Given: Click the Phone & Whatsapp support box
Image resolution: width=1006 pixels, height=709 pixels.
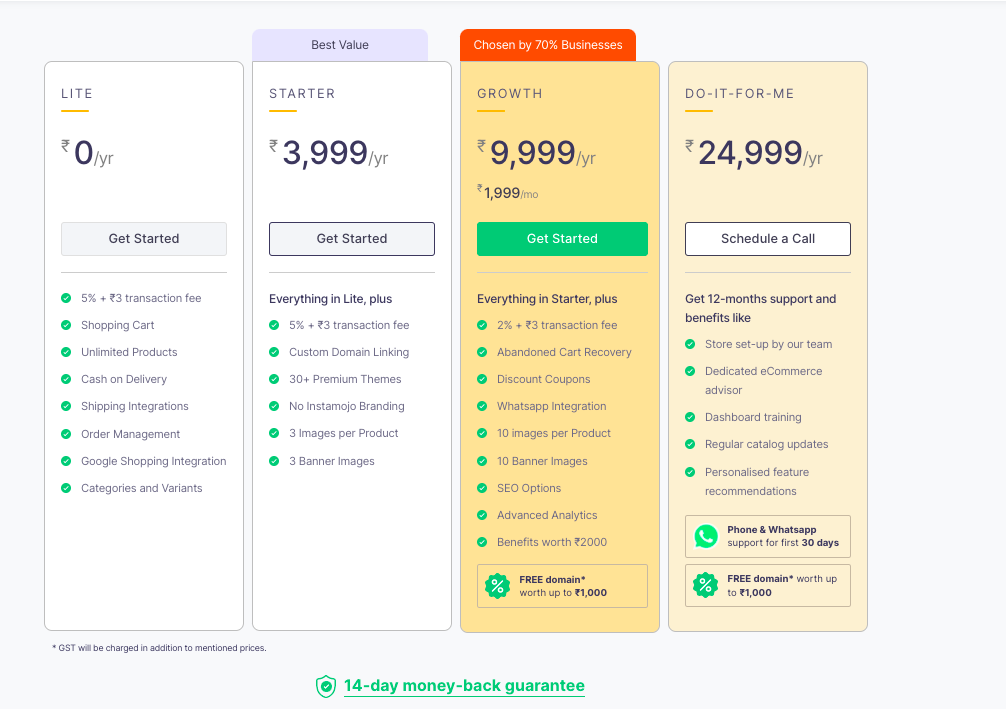Looking at the screenshot, I should point(767,536).
